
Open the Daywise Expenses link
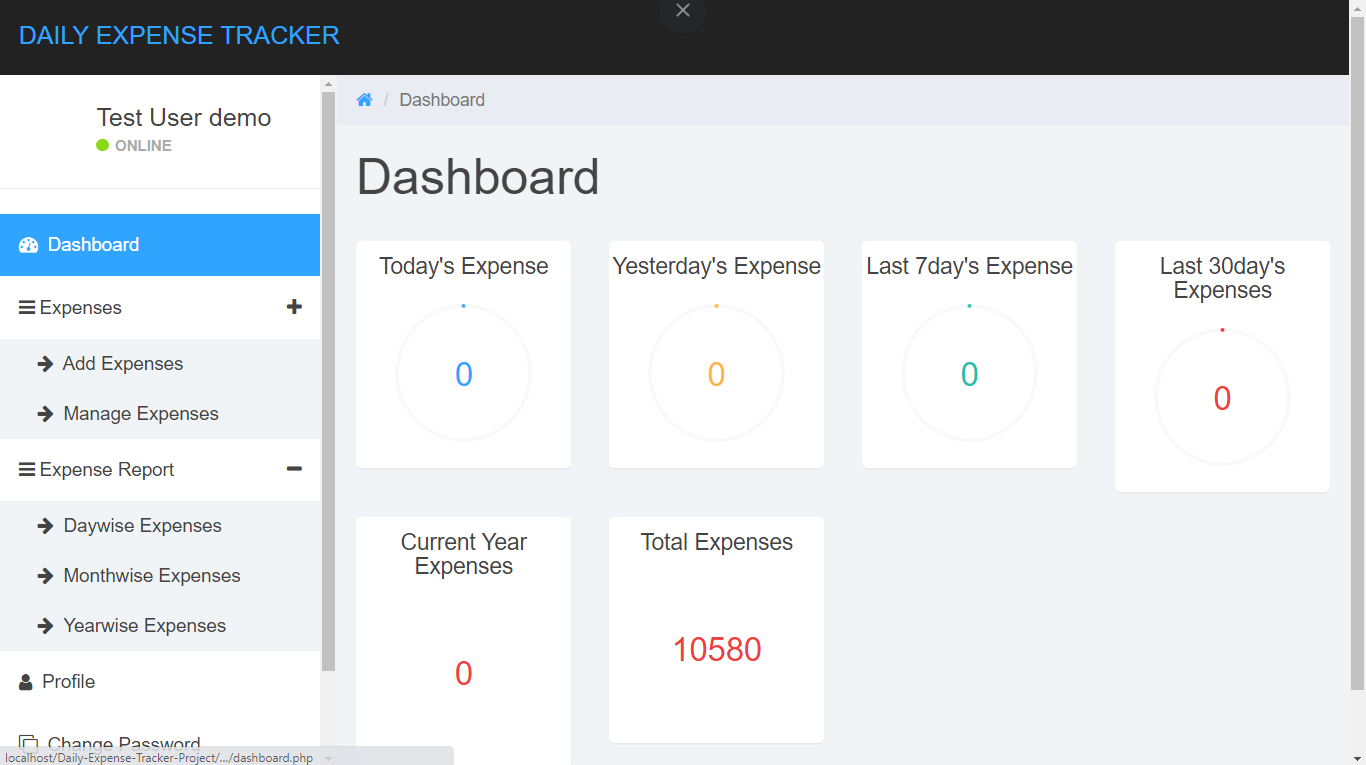142,525
